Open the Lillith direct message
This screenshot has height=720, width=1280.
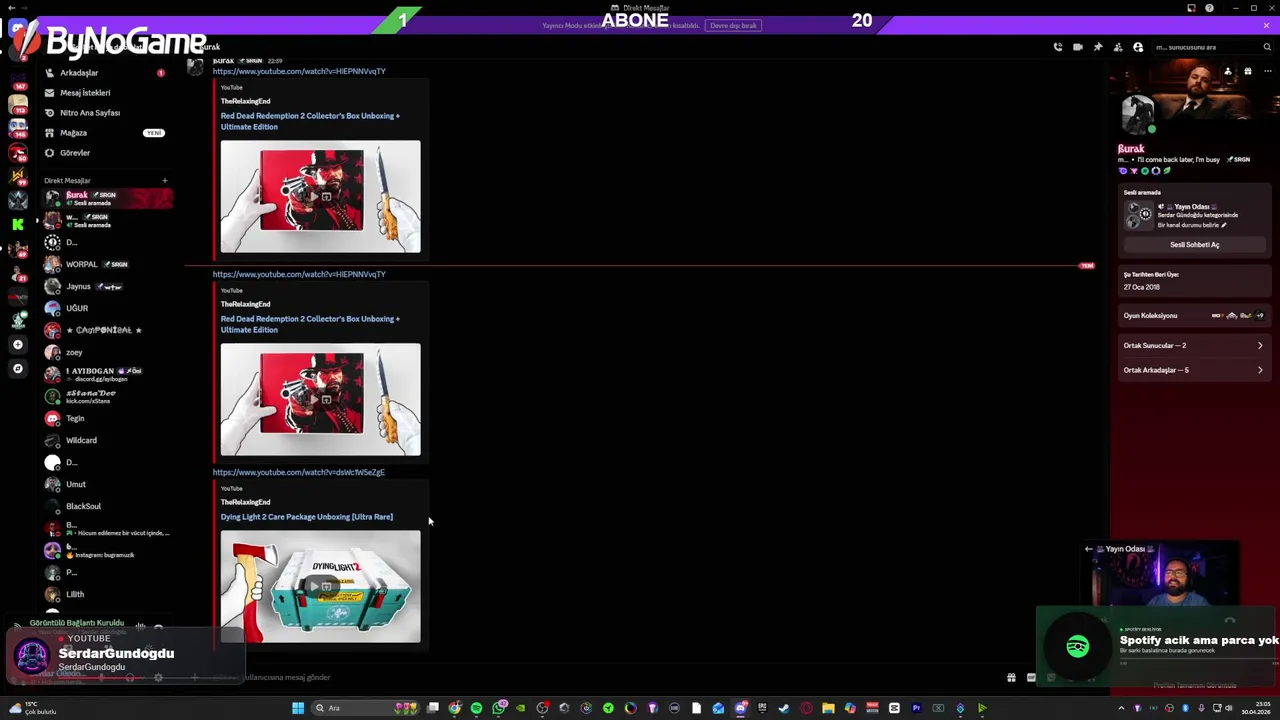tap(105, 594)
